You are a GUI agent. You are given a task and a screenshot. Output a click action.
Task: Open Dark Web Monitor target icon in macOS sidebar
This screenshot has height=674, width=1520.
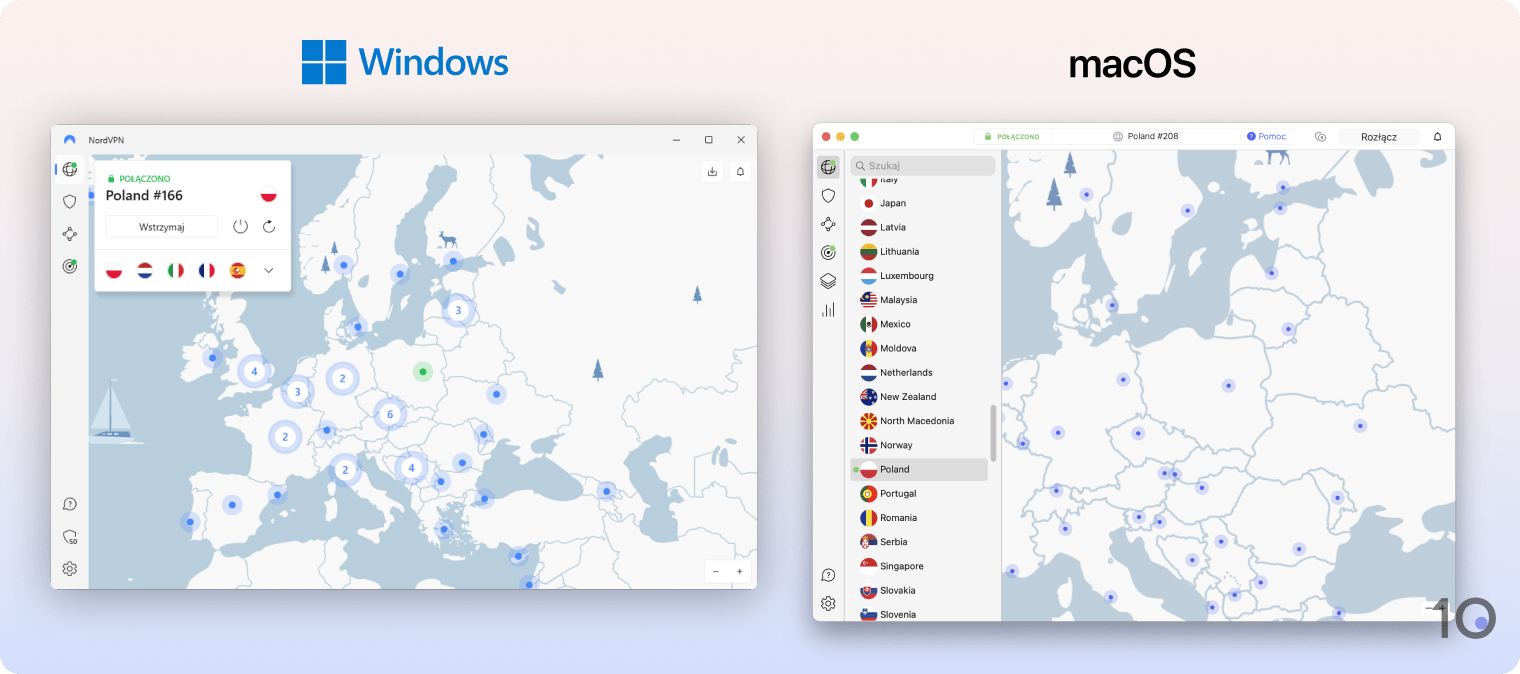pyautogui.click(x=828, y=252)
